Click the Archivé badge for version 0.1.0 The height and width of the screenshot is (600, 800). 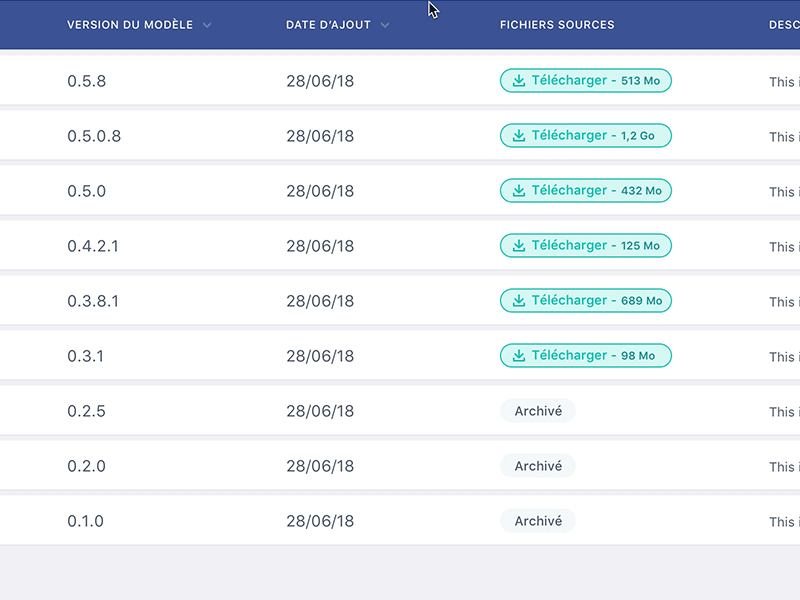click(537, 520)
